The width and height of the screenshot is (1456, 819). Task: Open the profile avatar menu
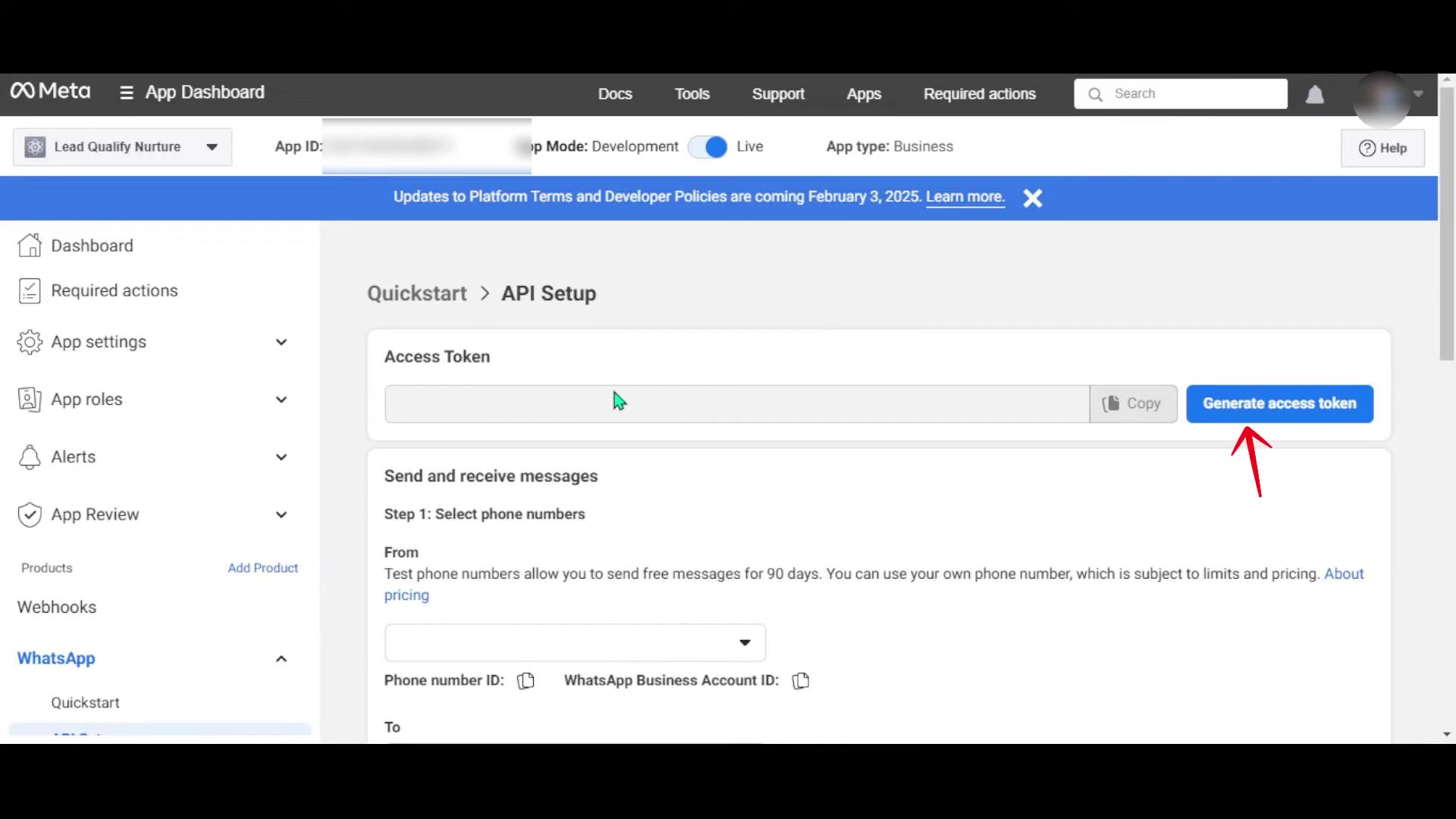pyautogui.click(x=1382, y=98)
